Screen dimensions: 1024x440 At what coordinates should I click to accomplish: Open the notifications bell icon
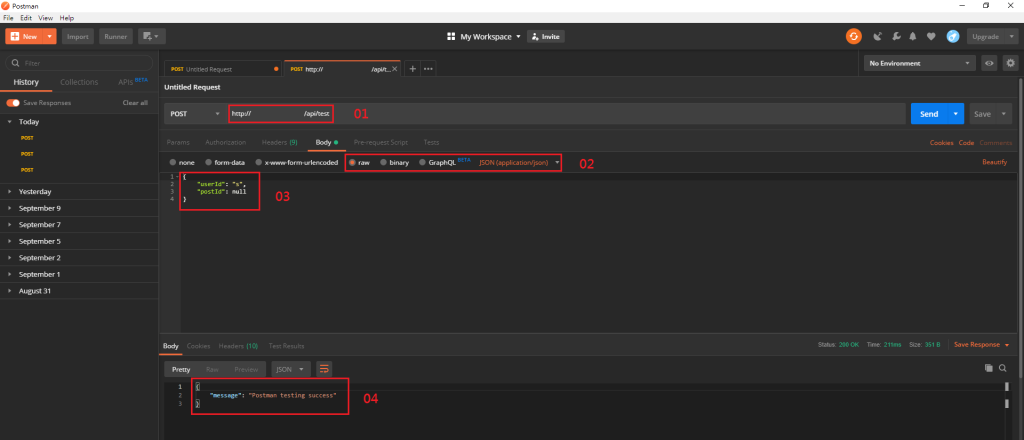[914, 37]
